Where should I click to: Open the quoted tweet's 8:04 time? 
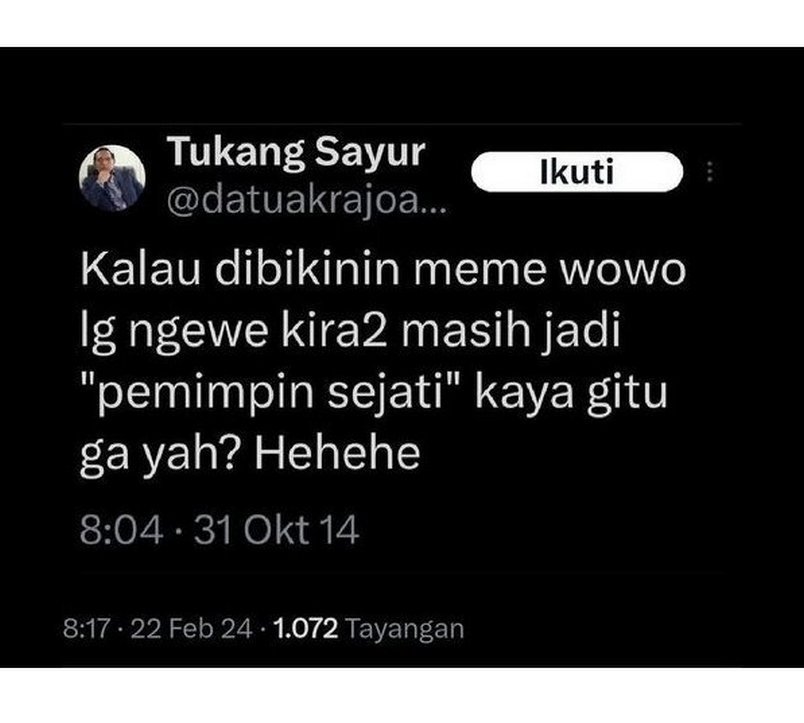click(122, 530)
